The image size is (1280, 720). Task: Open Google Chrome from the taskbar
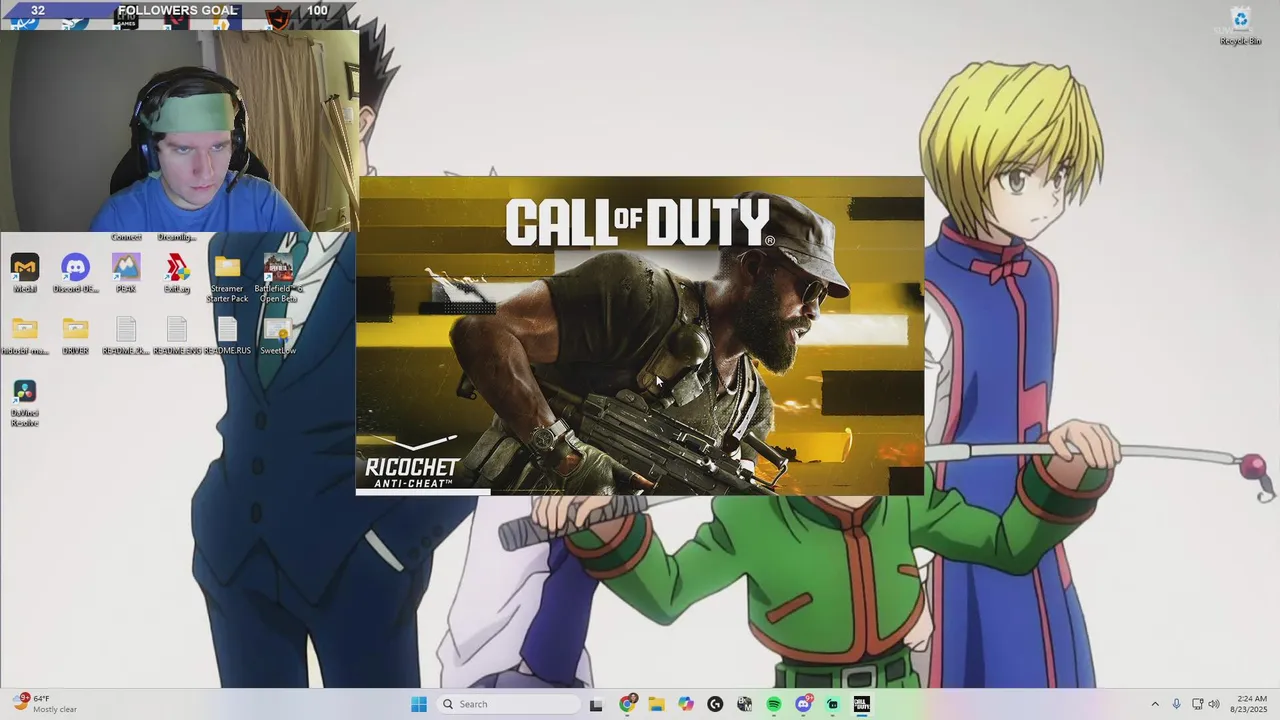(x=627, y=704)
